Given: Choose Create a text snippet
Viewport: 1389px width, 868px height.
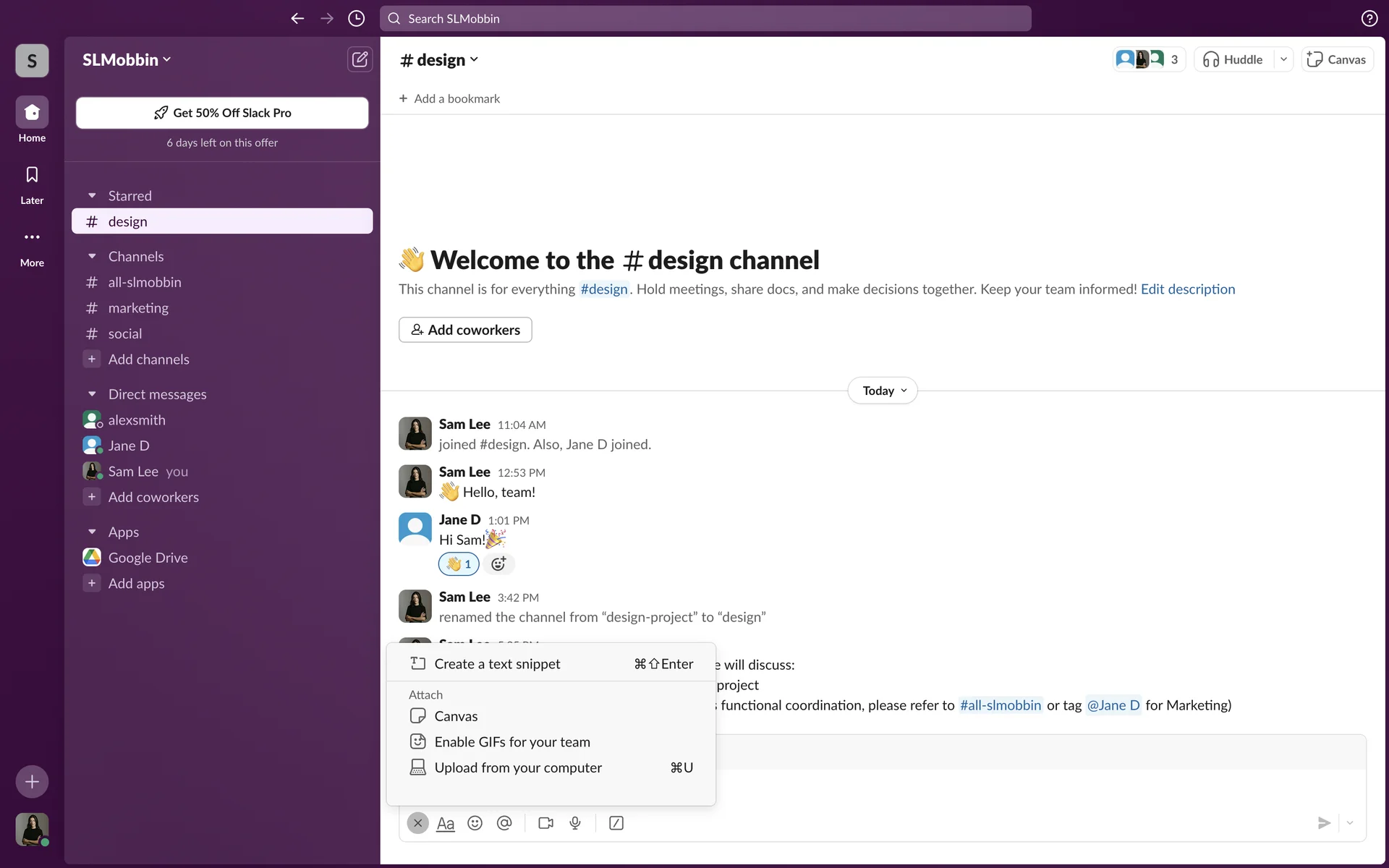Looking at the screenshot, I should click(497, 664).
